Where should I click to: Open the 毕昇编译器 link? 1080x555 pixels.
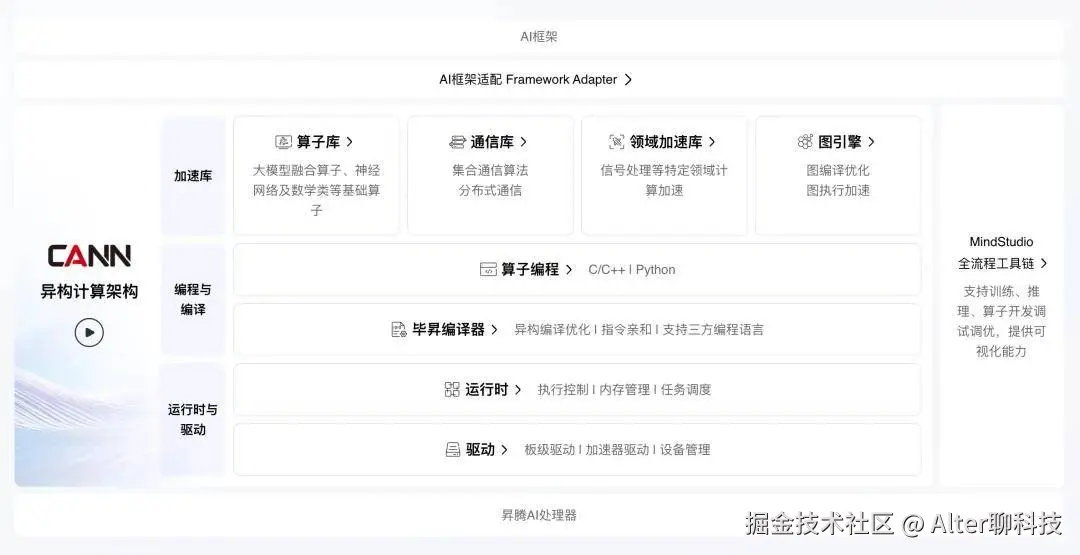448,330
